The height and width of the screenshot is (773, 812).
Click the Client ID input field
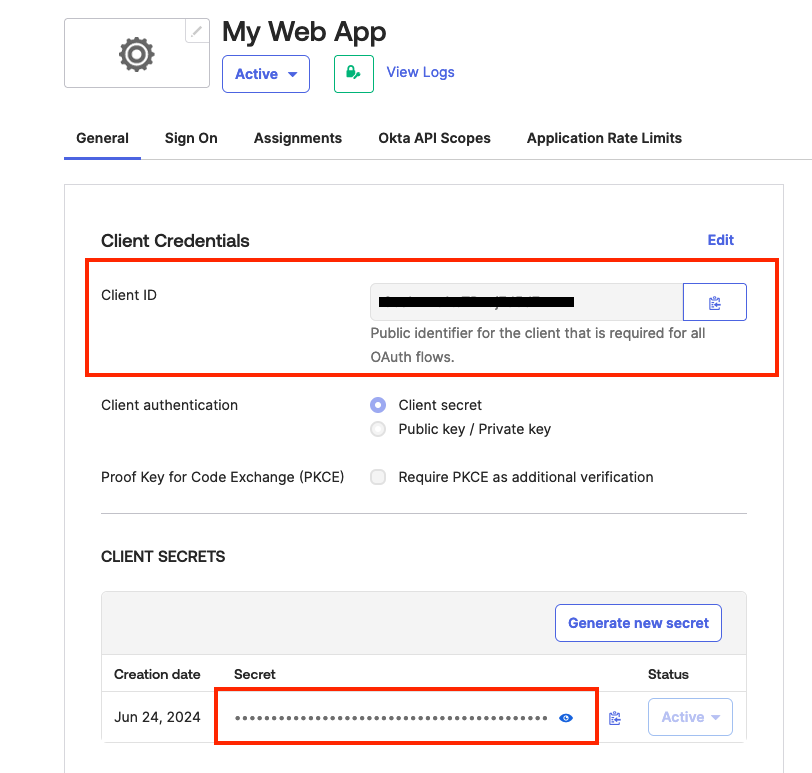click(527, 302)
